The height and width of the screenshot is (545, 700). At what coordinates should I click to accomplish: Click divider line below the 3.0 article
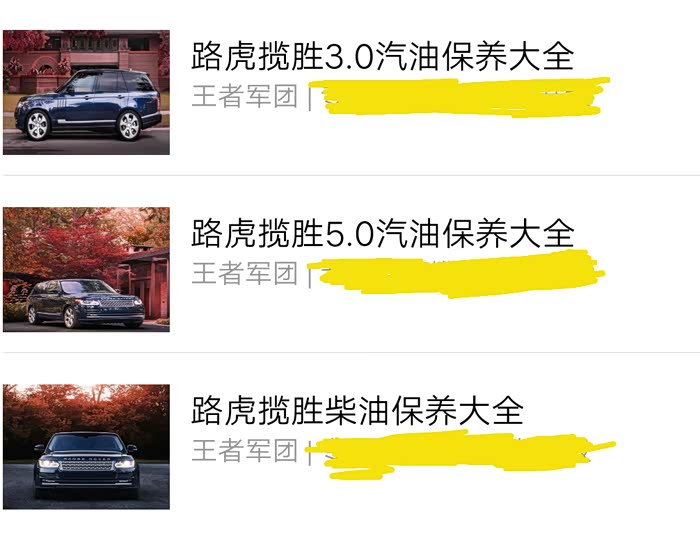[350, 175]
